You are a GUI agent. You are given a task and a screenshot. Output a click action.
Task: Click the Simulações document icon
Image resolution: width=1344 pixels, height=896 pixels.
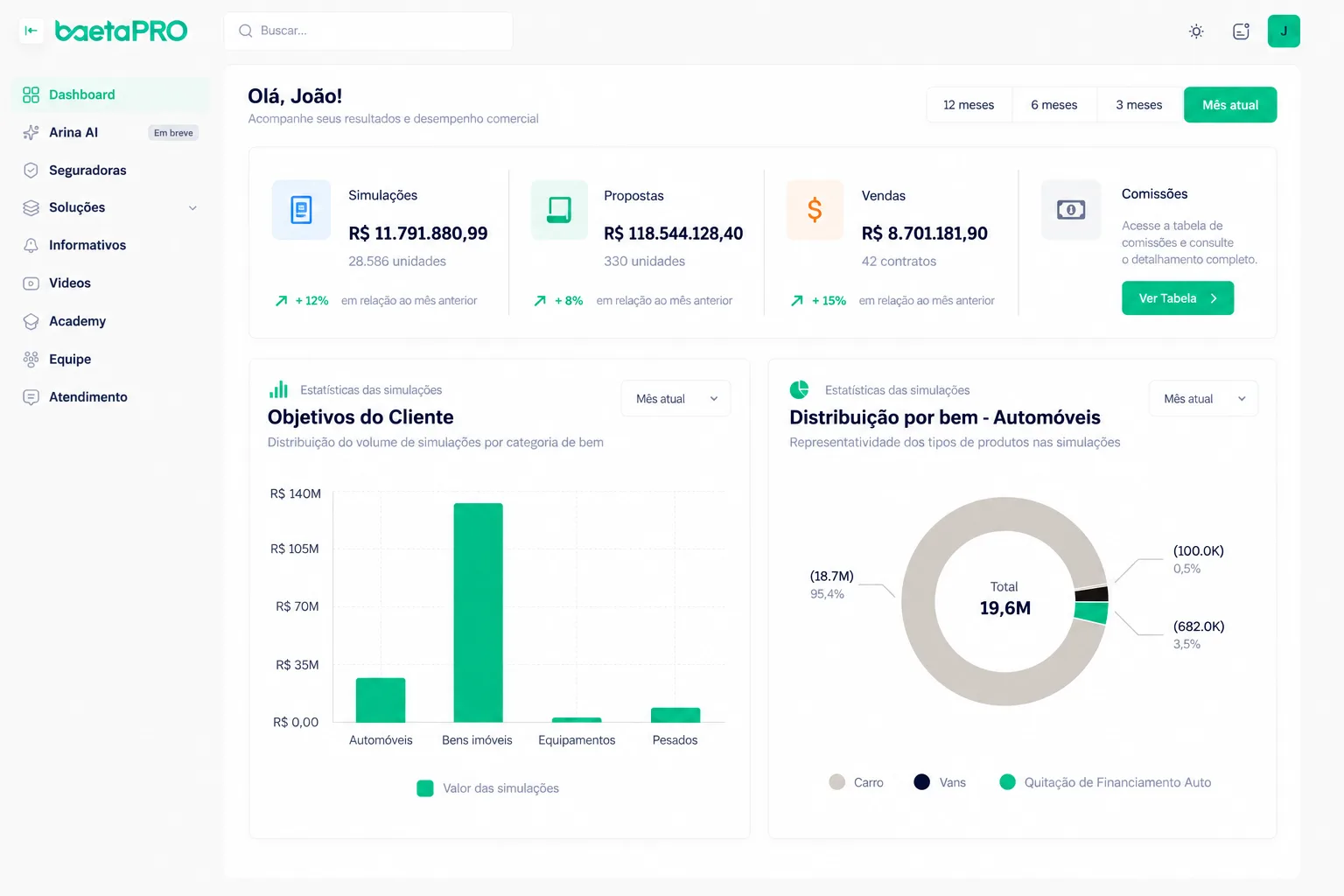[301, 210]
